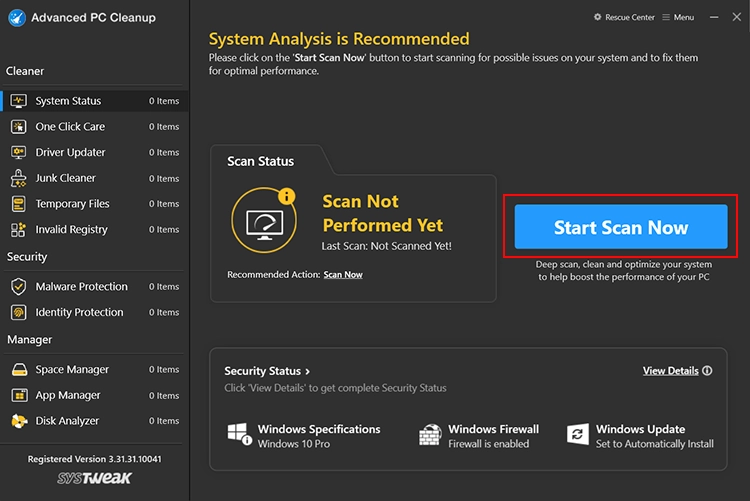Image resolution: width=750 pixels, height=501 pixels.
Task: Open the Menu hamburger dropdown
Action: pos(678,17)
